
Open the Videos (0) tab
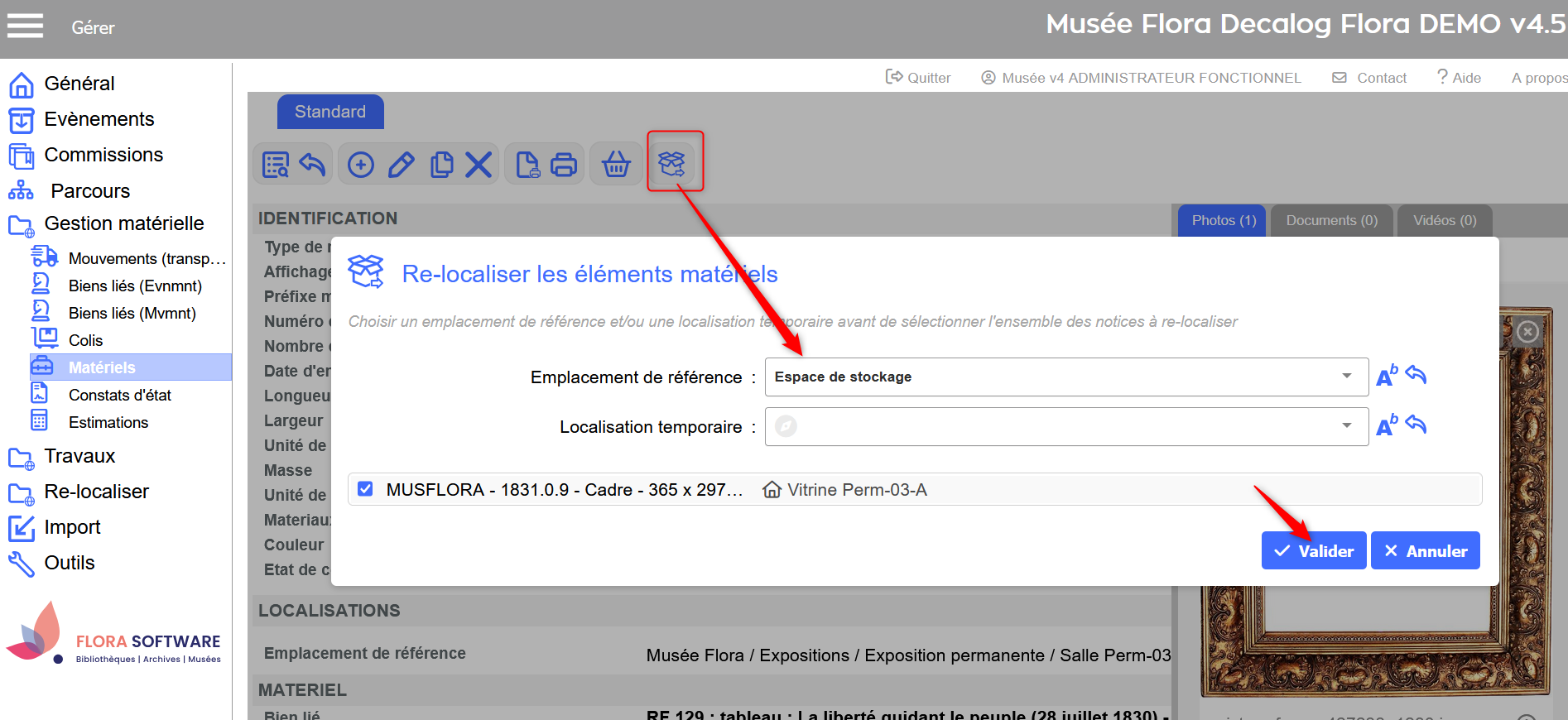click(x=1444, y=220)
